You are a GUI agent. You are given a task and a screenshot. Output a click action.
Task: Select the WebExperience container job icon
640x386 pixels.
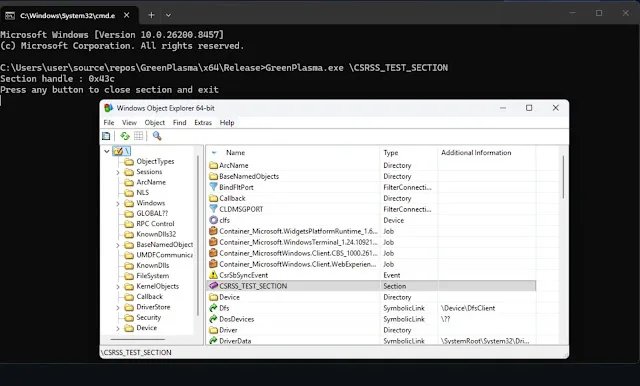tap(213, 264)
